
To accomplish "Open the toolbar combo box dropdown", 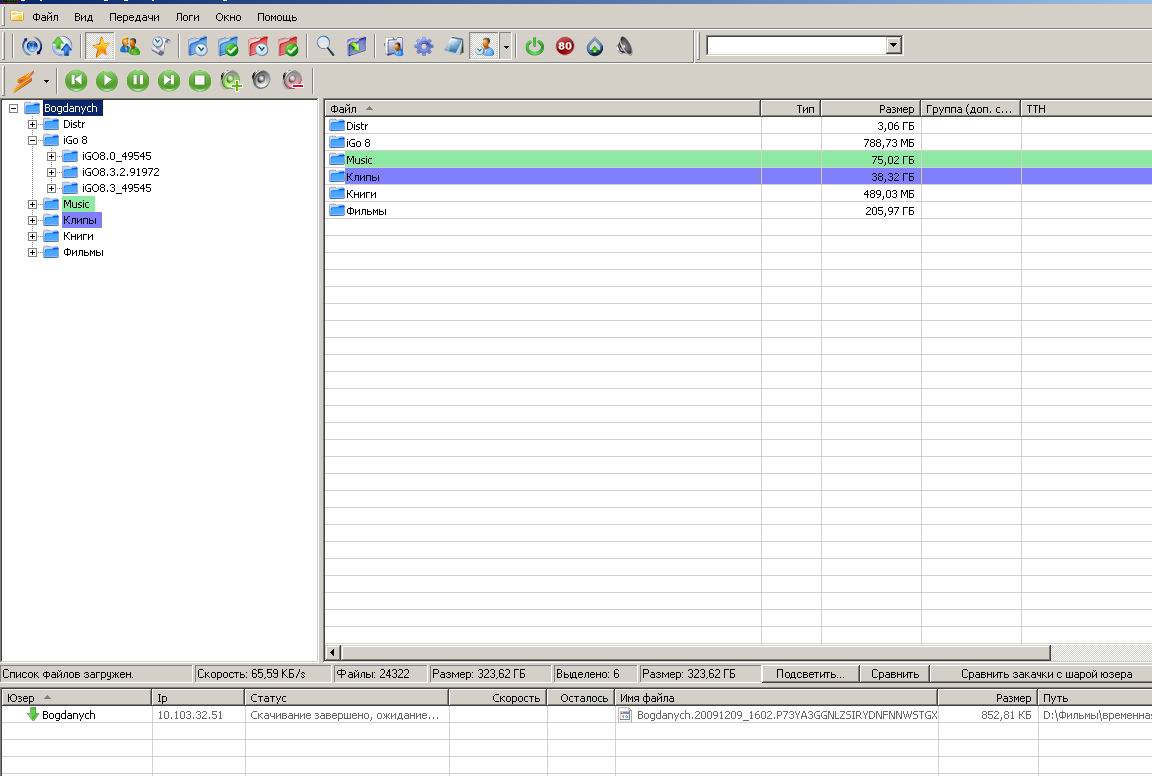I will coord(893,45).
